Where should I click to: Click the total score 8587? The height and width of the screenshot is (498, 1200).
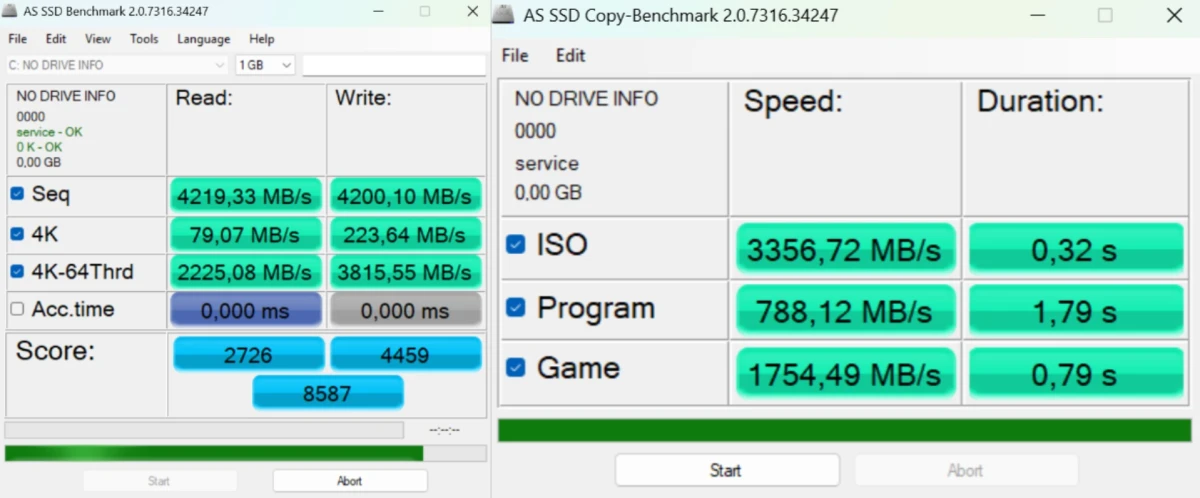(328, 393)
